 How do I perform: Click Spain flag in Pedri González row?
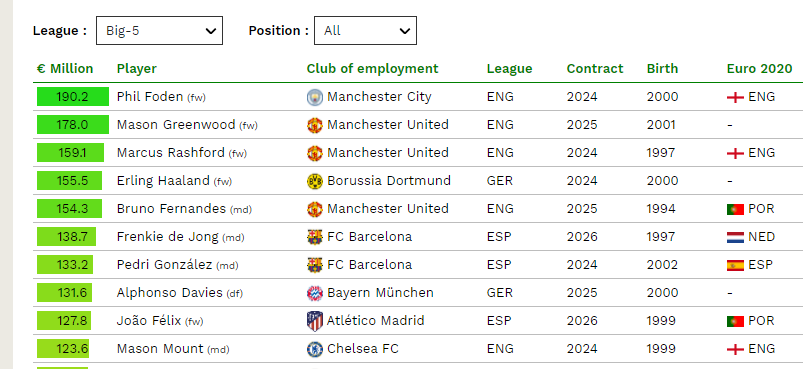735,265
